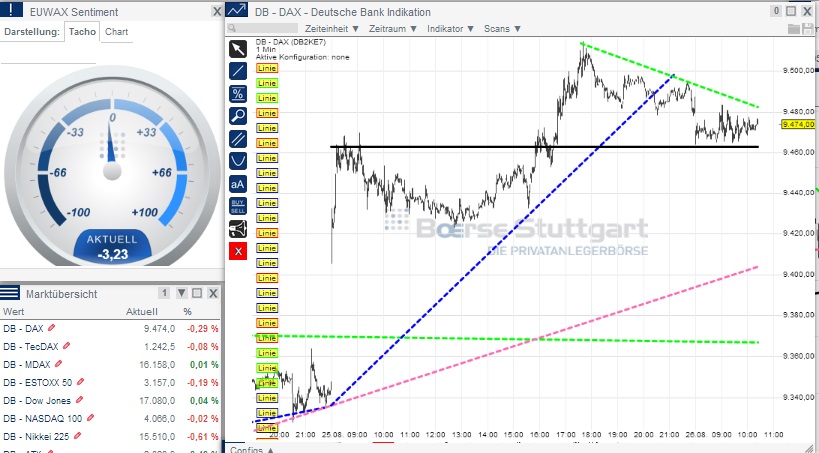
Task: Click the search magnifier in chart toolbar
Action: (x=232, y=29)
